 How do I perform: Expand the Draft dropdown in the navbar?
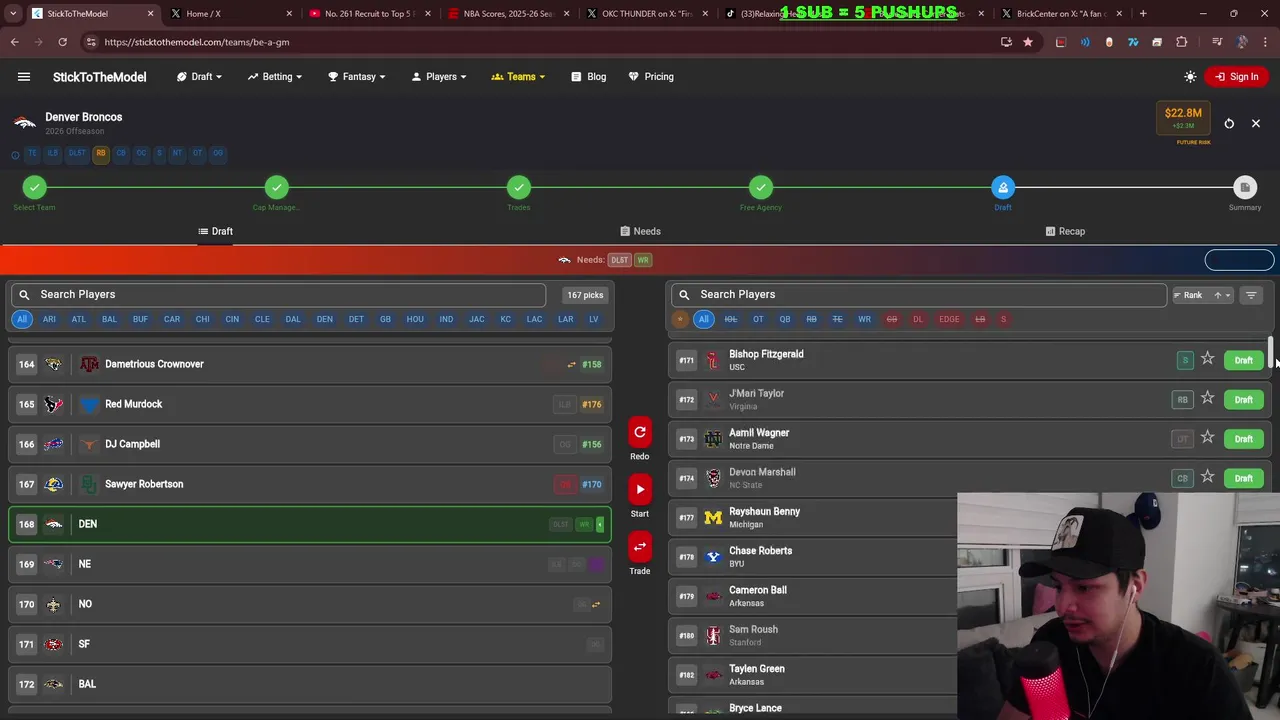(x=200, y=77)
